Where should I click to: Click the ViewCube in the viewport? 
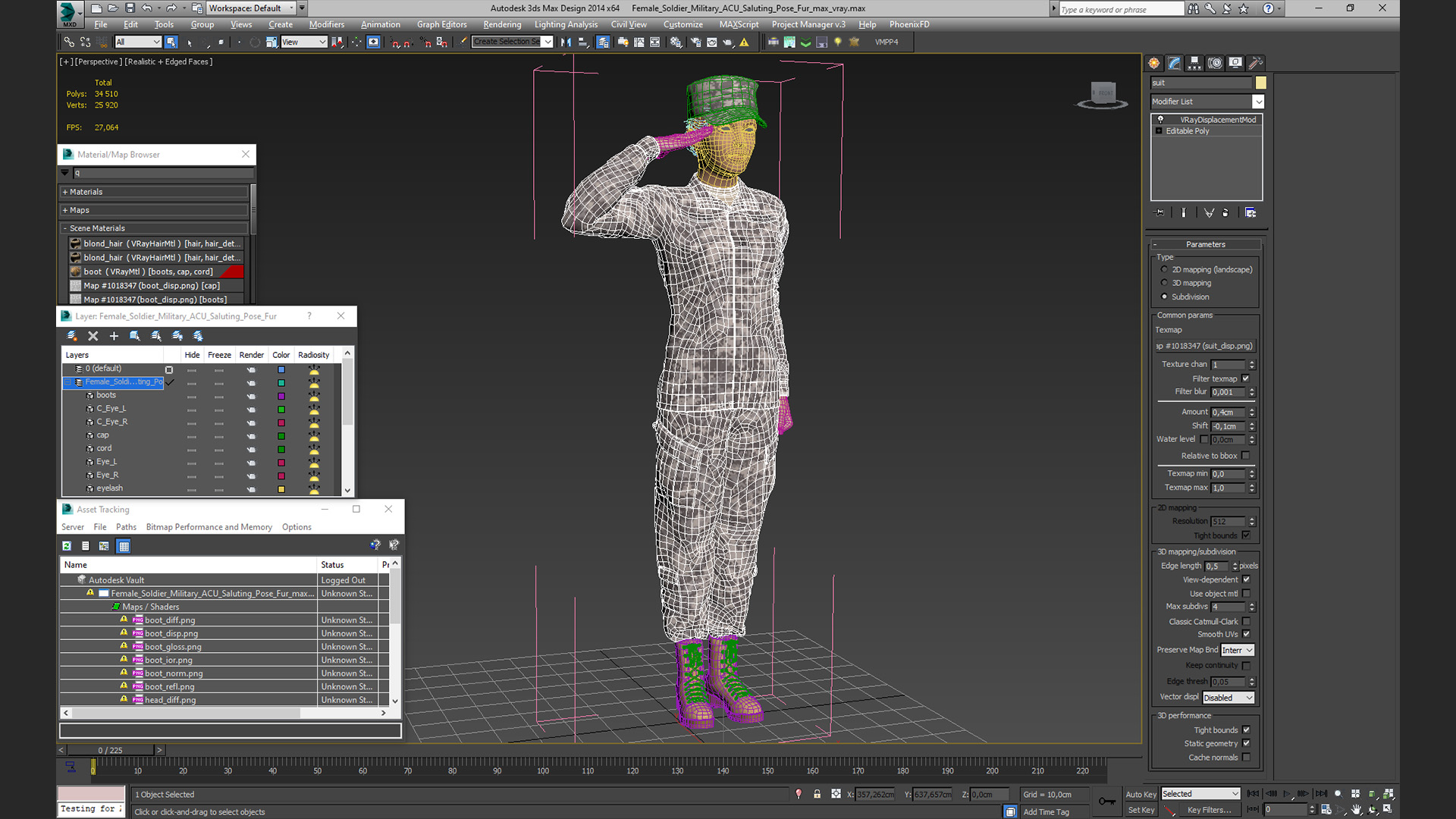click(x=1103, y=95)
